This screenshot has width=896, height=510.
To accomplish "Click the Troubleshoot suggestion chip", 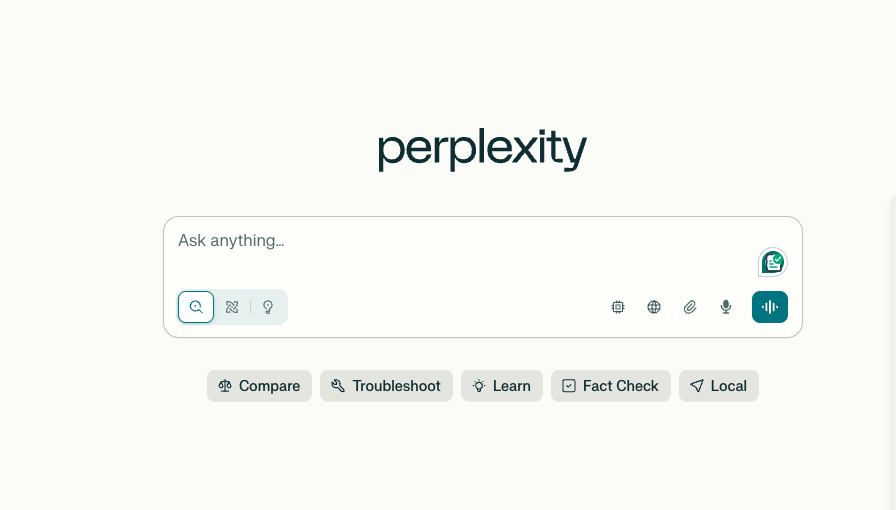I will click(x=386, y=386).
